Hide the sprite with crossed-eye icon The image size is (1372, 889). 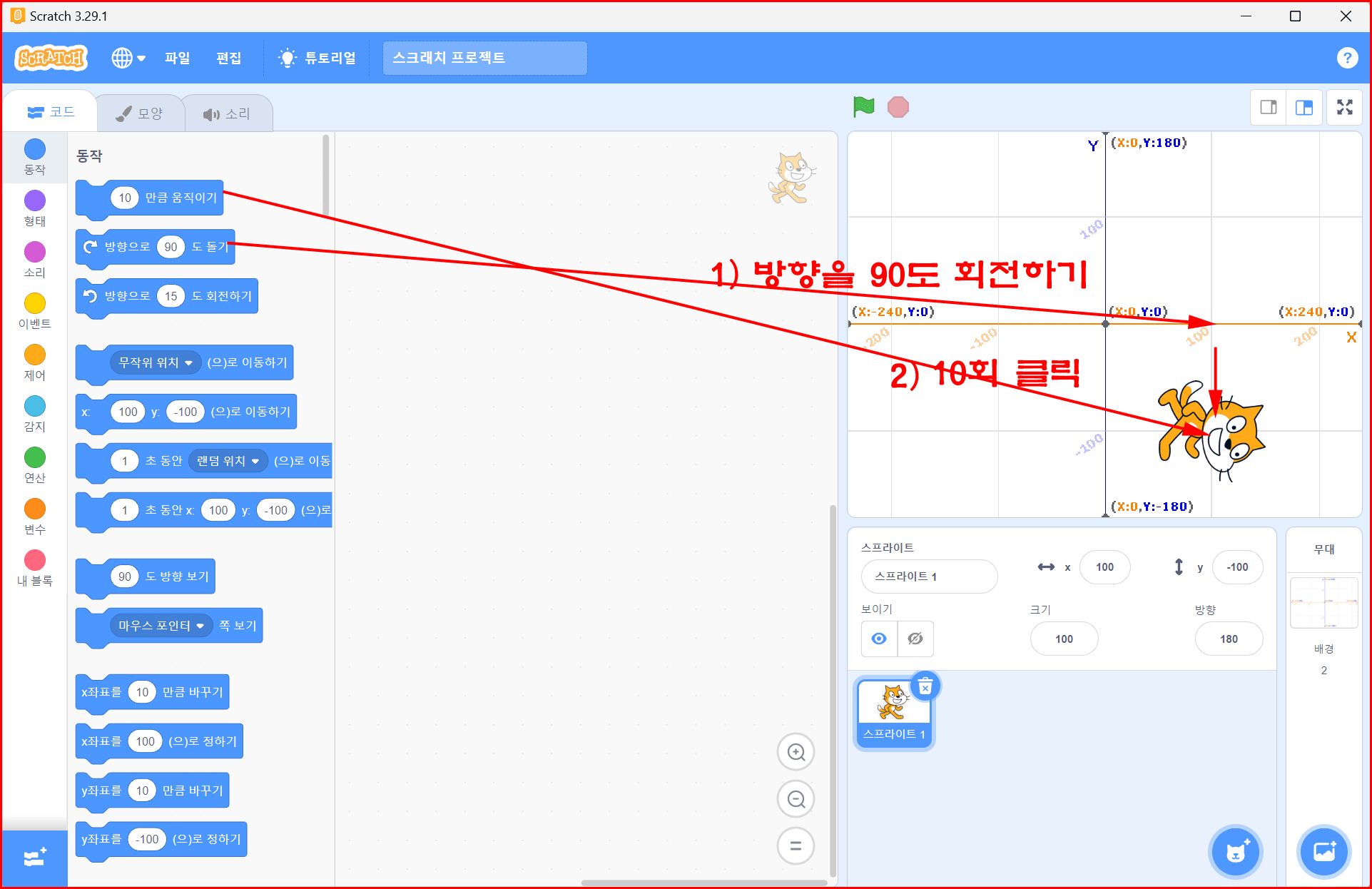point(915,639)
